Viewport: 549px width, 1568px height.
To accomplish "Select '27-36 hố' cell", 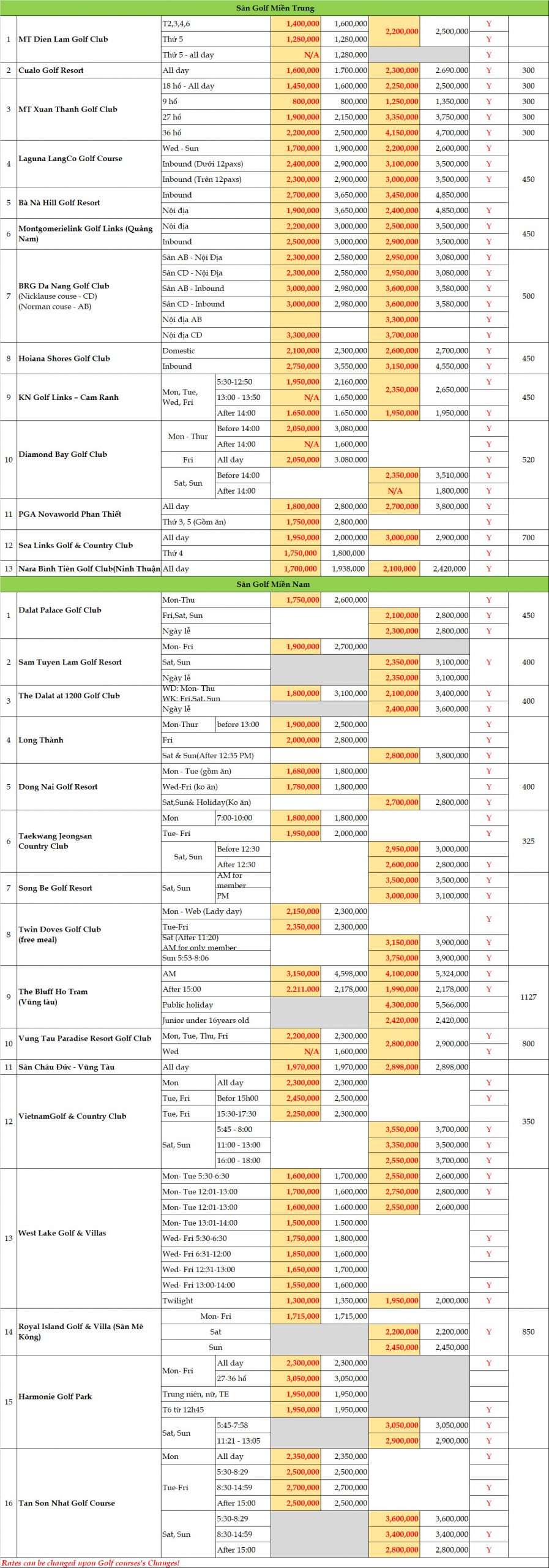I will pos(243,1378).
